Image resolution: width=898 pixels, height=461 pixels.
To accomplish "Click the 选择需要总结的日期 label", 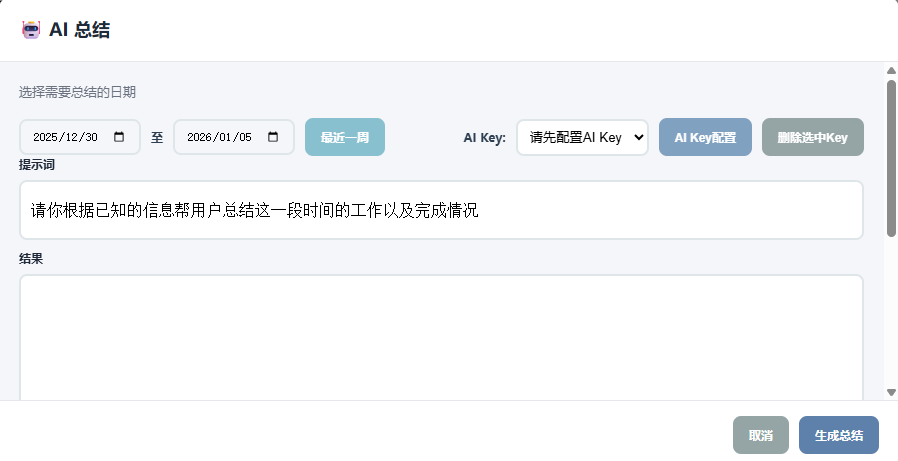I will 77,92.
